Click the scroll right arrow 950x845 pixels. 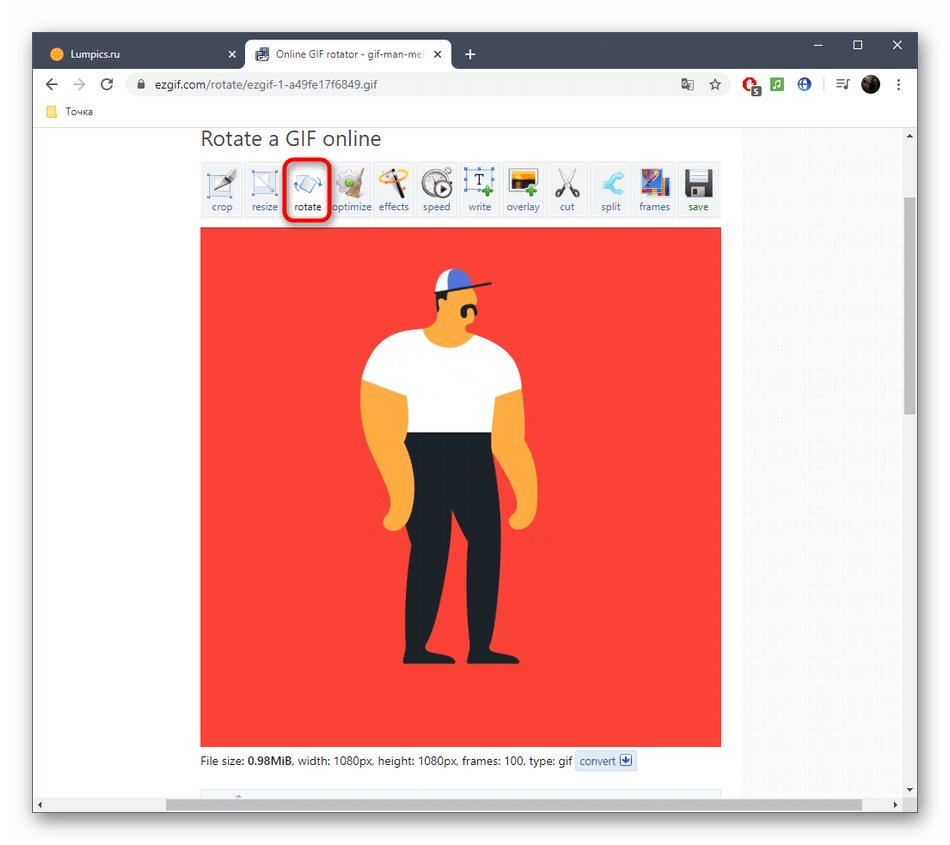pyautogui.click(x=895, y=804)
